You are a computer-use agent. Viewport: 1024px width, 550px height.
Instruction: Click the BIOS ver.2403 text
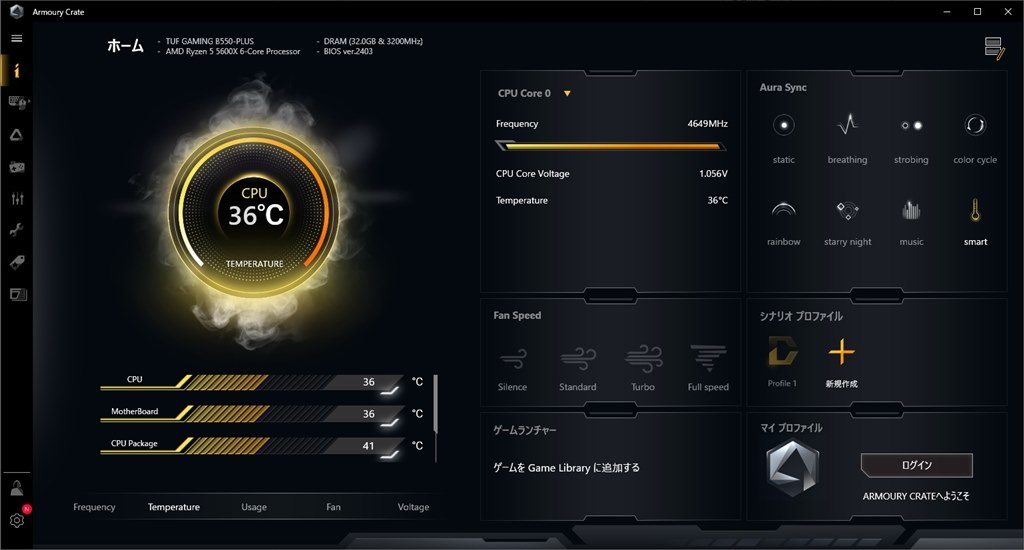348,52
